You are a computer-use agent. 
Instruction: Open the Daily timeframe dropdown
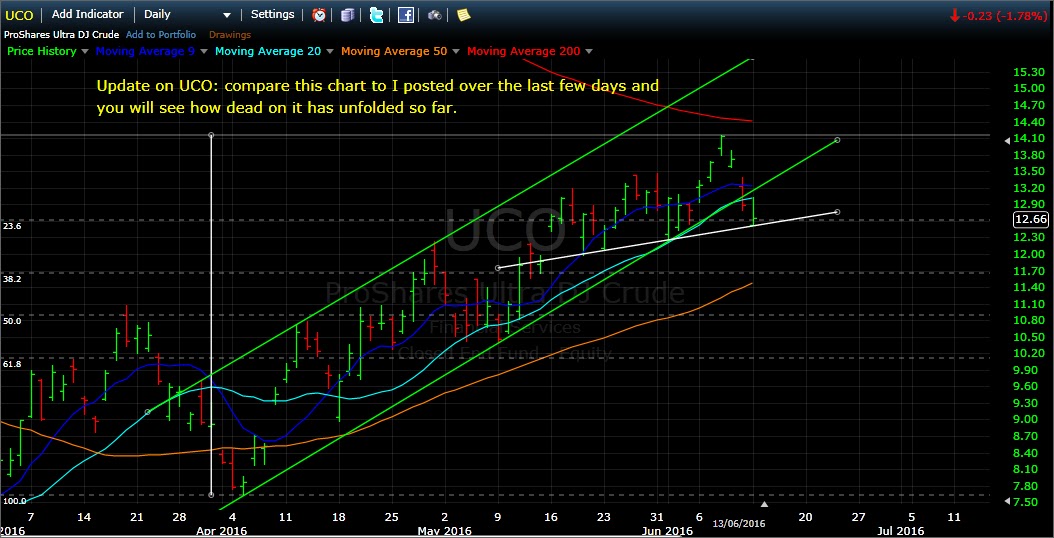tap(187, 14)
